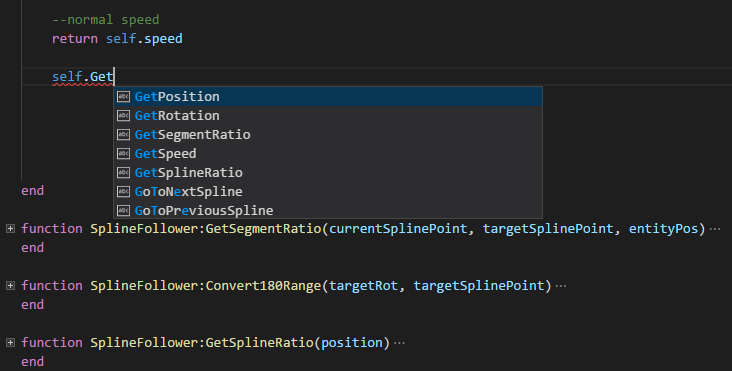
Task: Select GoToPreviousSpline completion item
Action: [x=328, y=211]
